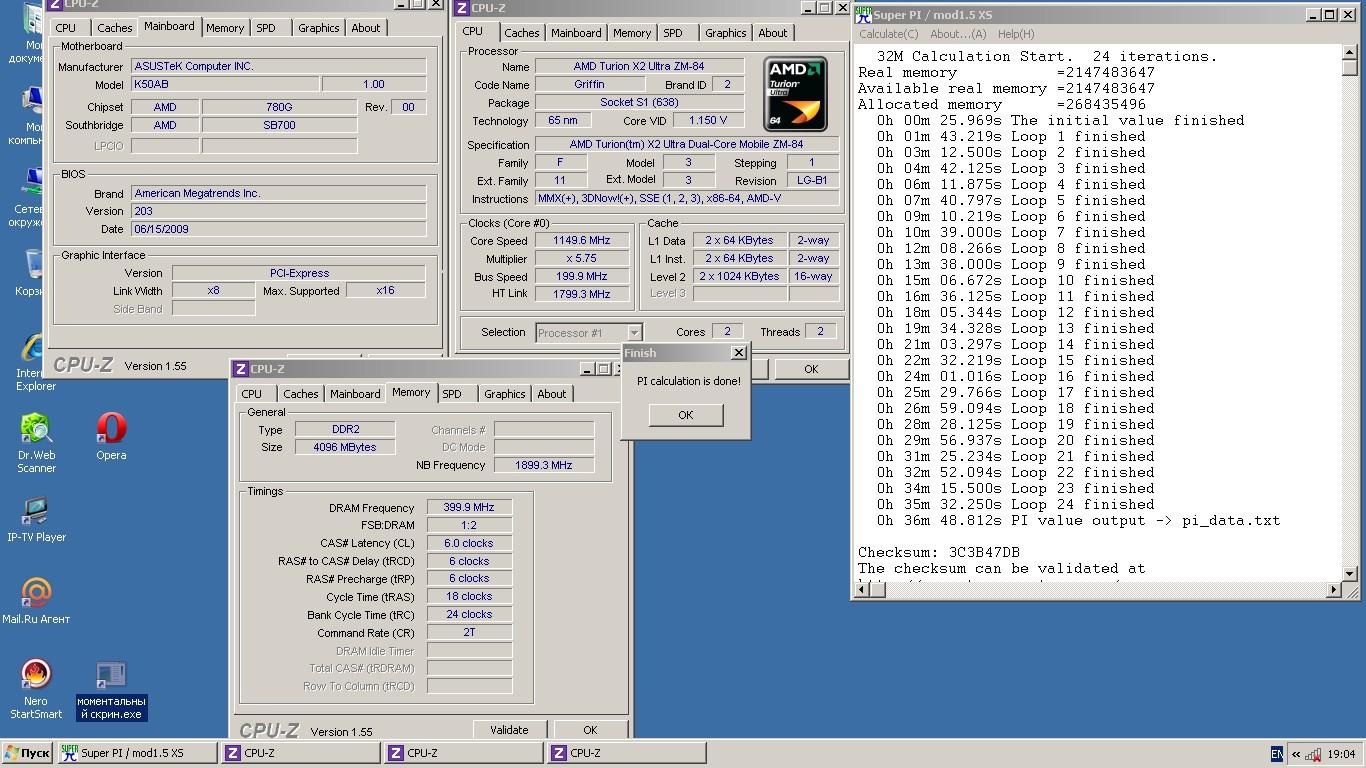The image size is (1366, 768).
Task: Select CPU tab in Memory window
Action: [x=252, y=394]
